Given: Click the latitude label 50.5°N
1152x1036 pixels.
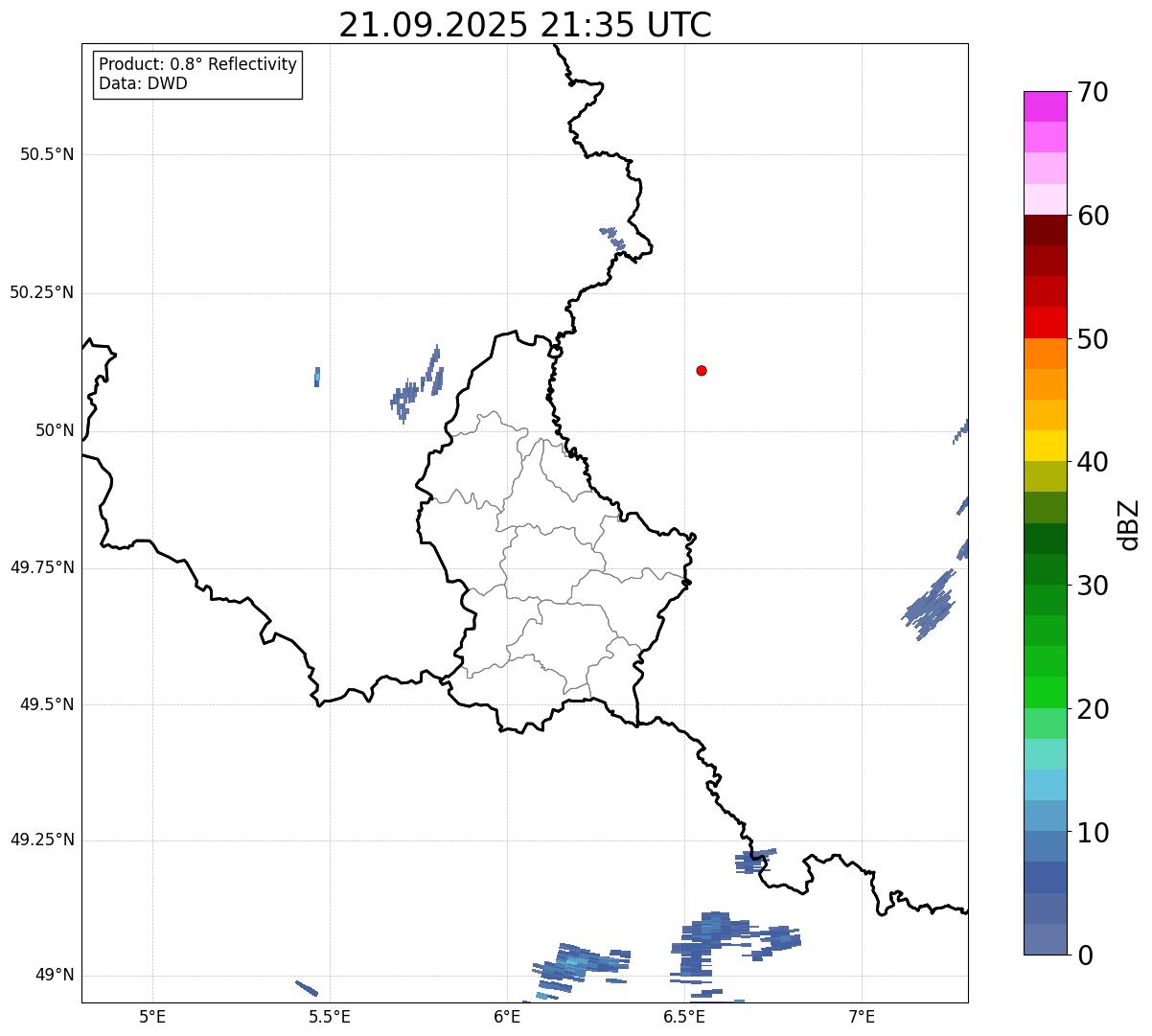Looking at the screenshot, I should (x=47, y=154).
